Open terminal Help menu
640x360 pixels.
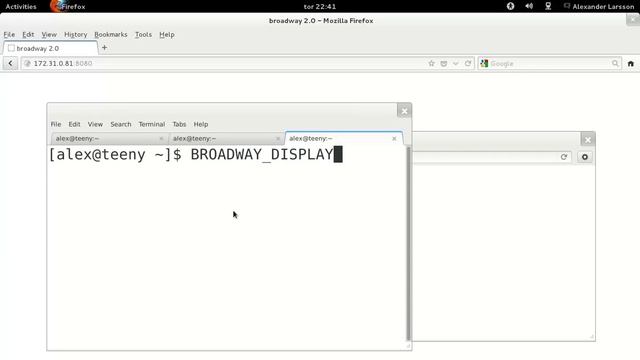click(x=200, y=124)
